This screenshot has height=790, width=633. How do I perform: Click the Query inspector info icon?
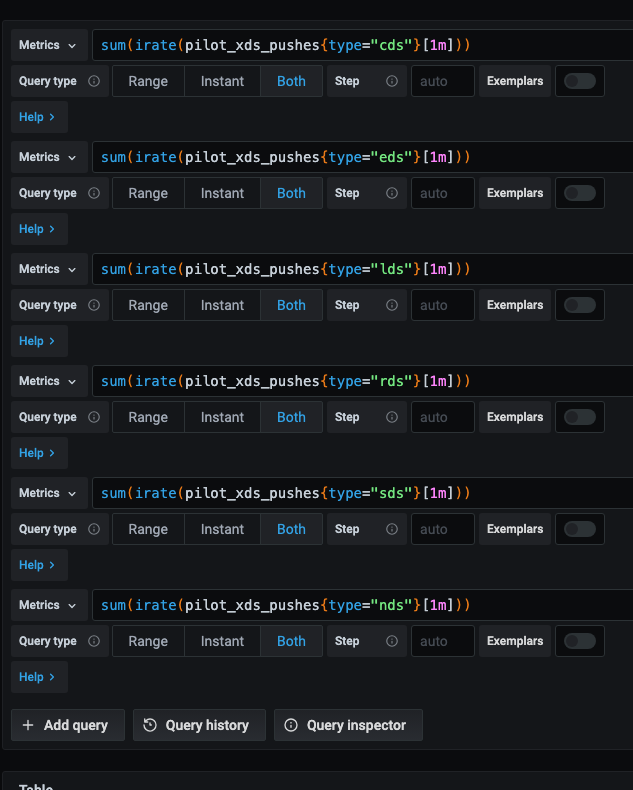point(291,725)
